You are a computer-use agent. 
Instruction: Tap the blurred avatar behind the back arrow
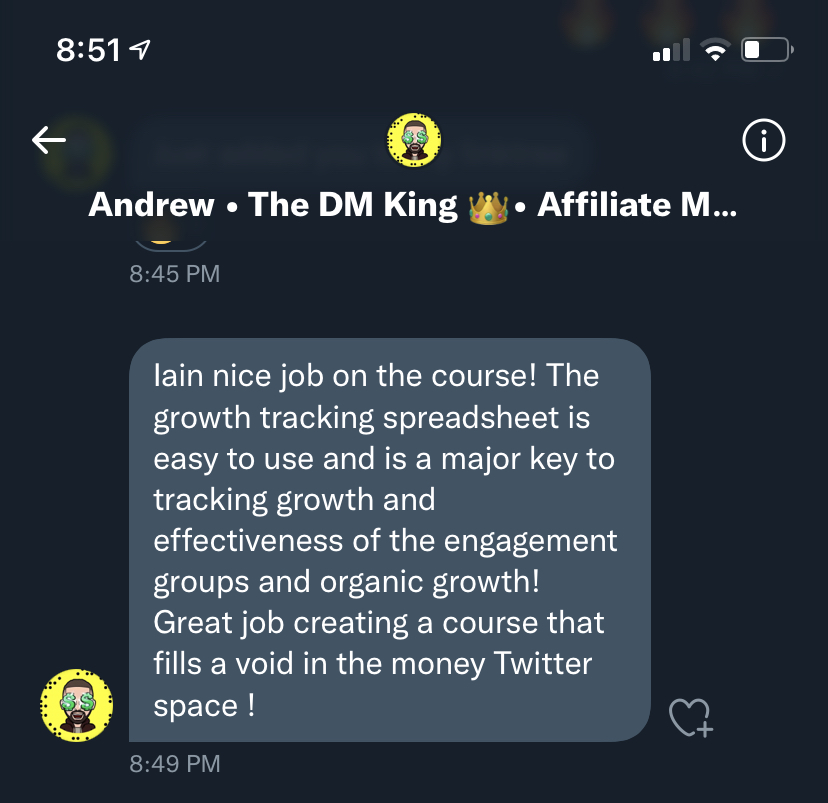point(77,155)
